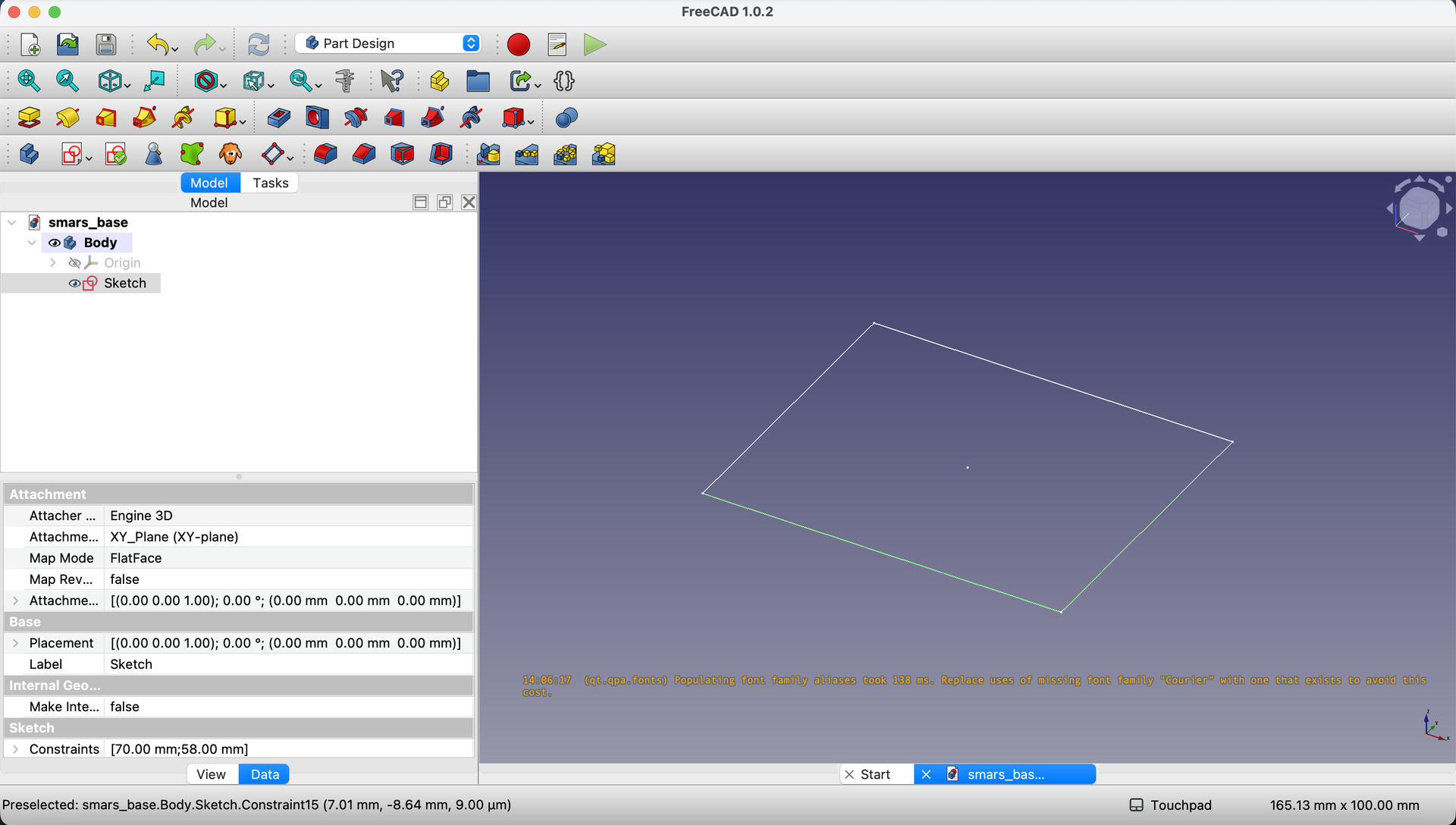Select the Fillet tool
Screen dimensions: 1456x825
325,154
